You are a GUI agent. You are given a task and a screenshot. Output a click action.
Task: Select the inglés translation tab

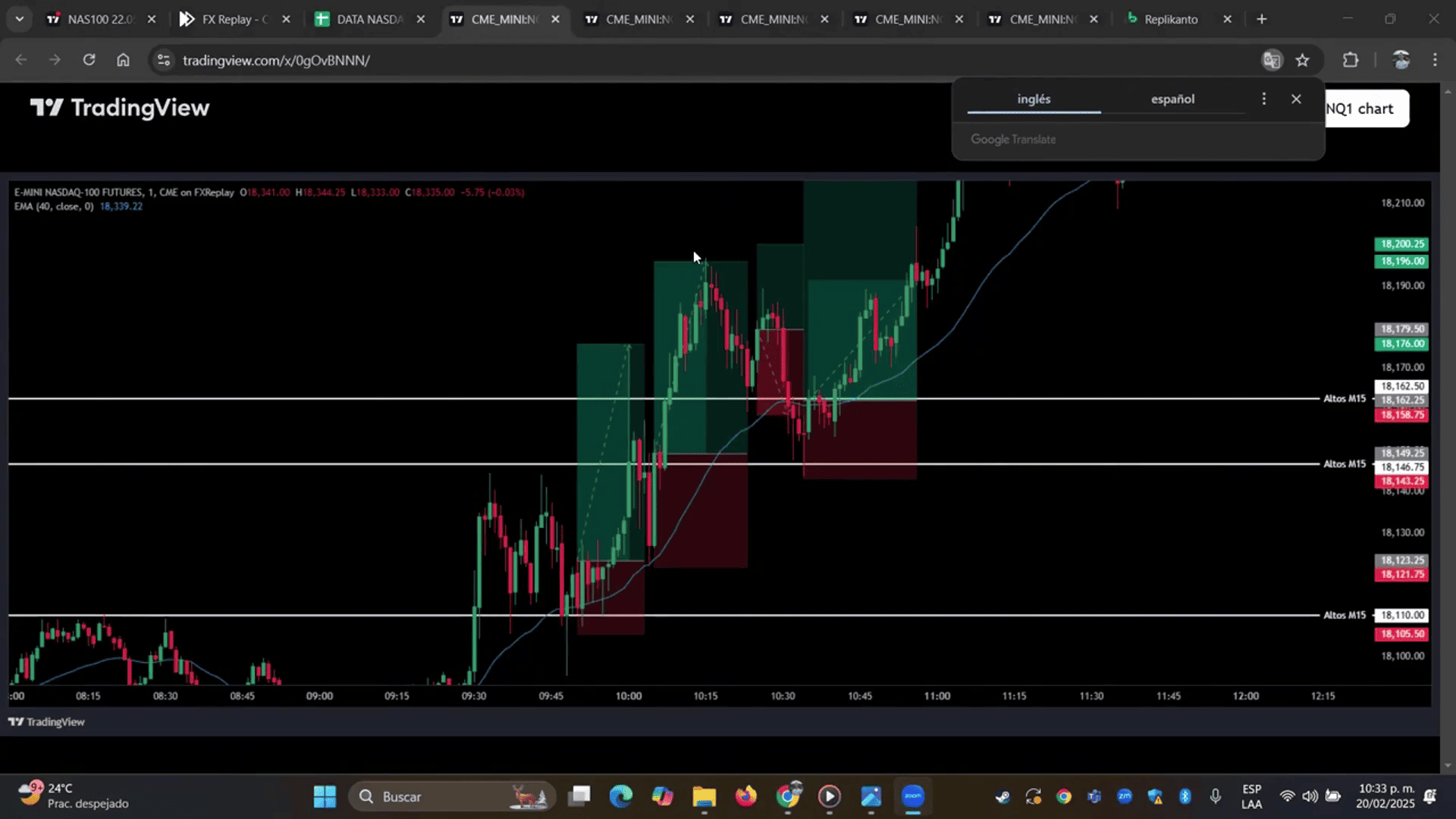[1034, 99]
